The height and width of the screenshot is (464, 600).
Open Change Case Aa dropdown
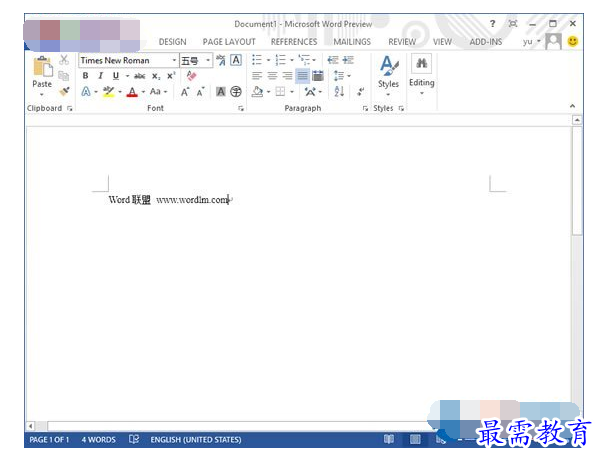tap(158, 92)
